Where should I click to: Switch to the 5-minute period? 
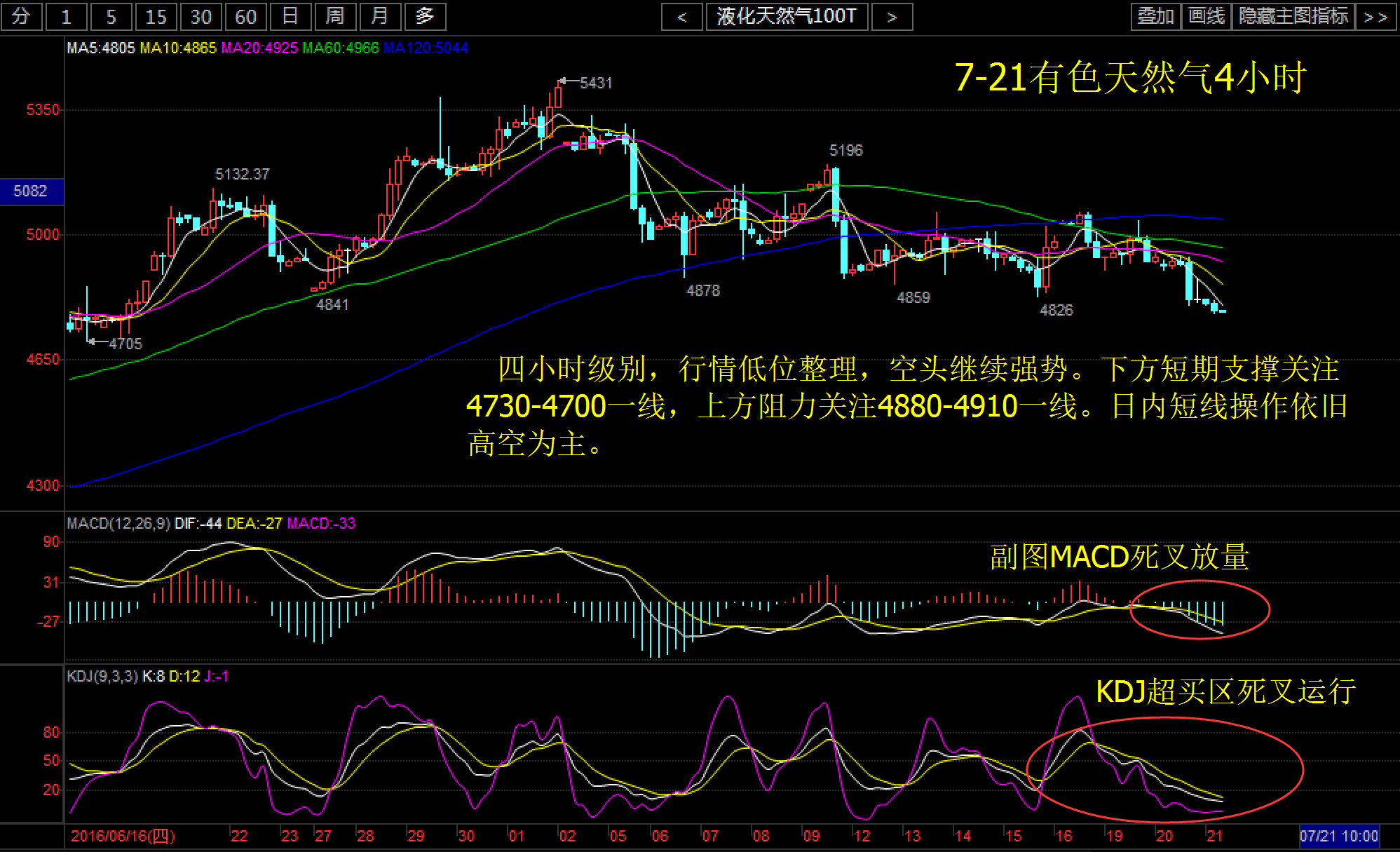coord(111,16)
